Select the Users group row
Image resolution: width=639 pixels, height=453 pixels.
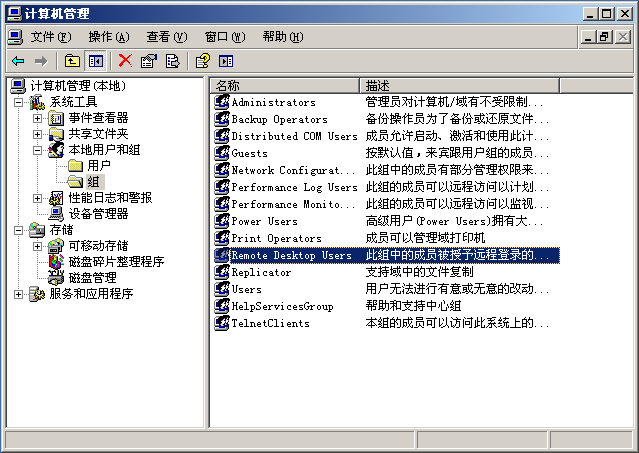click(x=247, y=289)
